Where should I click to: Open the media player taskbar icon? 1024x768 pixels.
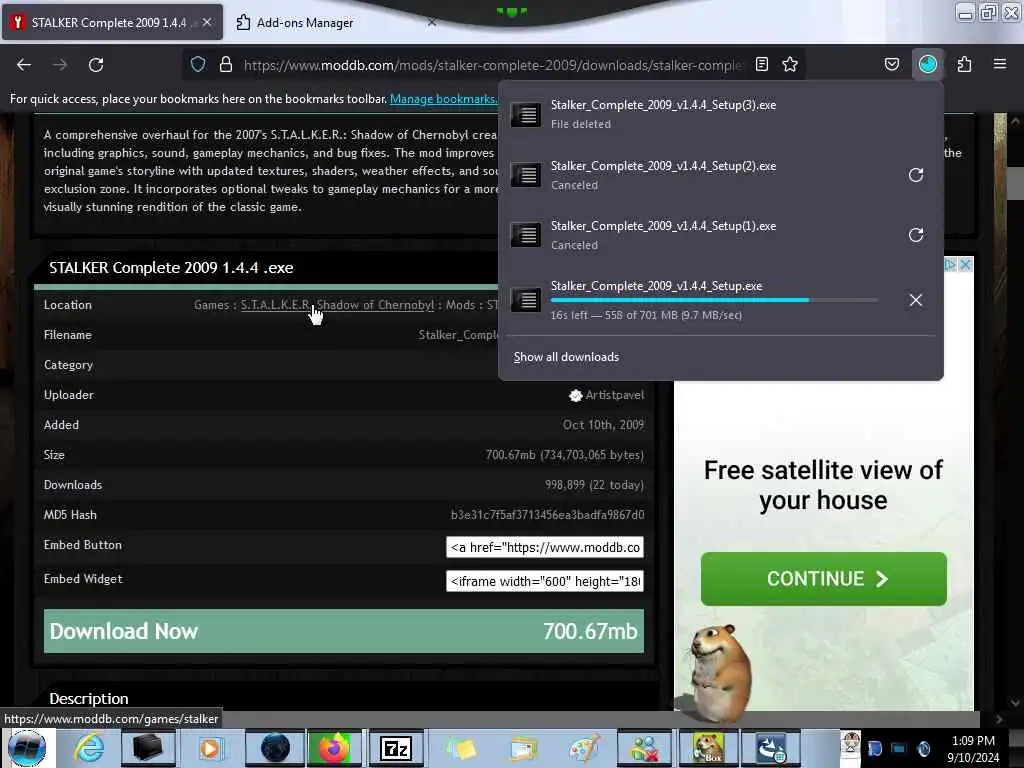[210, 748]
